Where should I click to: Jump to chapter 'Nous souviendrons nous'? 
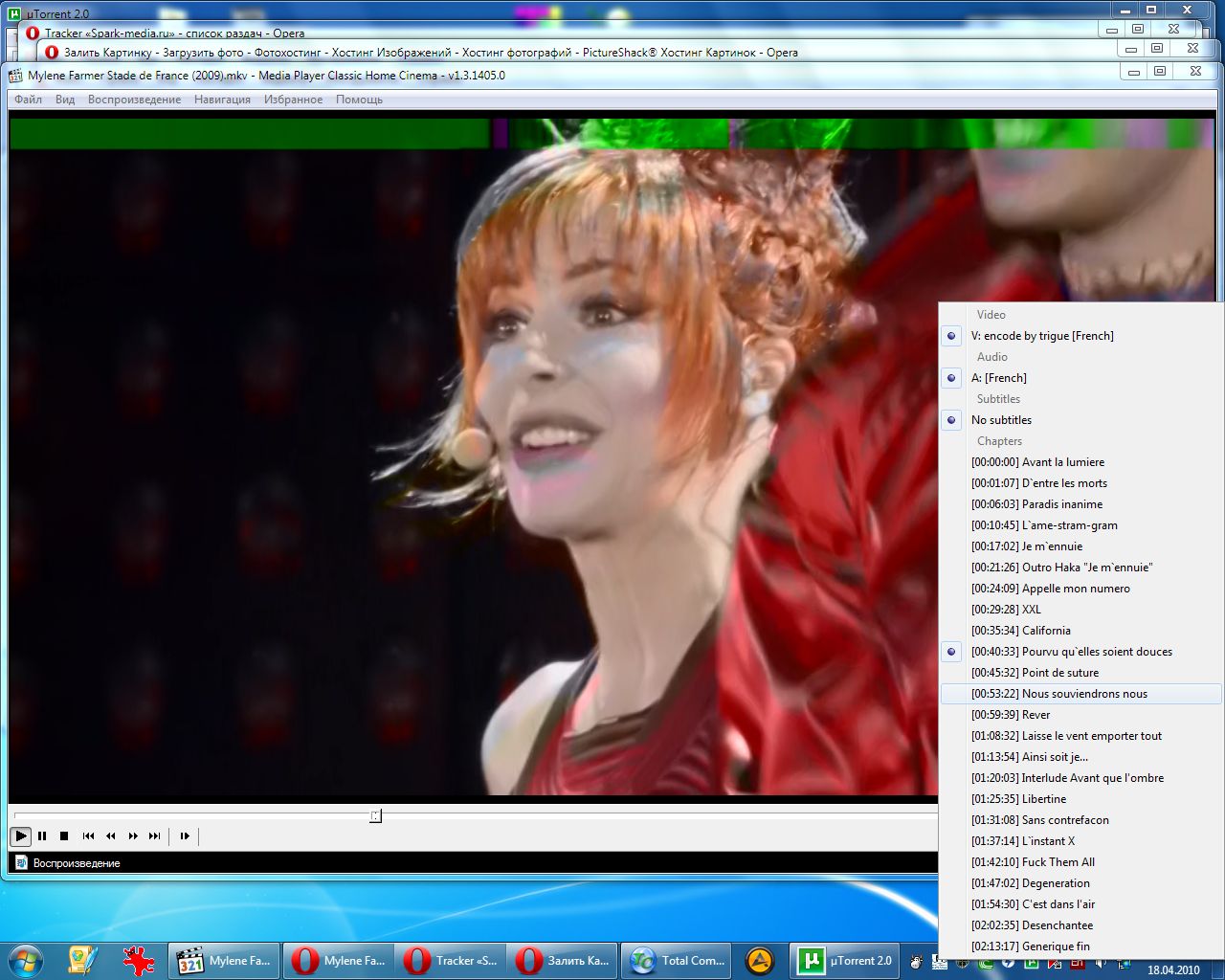coord(1081,694)
